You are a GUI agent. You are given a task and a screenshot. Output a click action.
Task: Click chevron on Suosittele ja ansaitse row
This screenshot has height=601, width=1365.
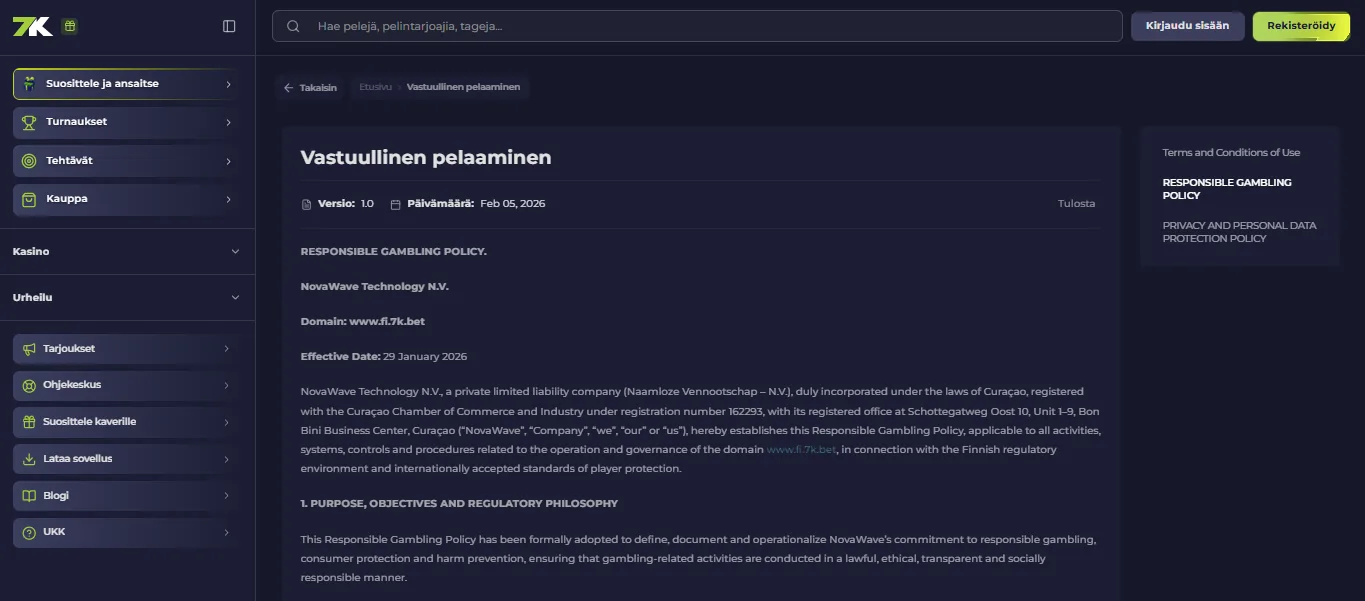click(228, 84)
